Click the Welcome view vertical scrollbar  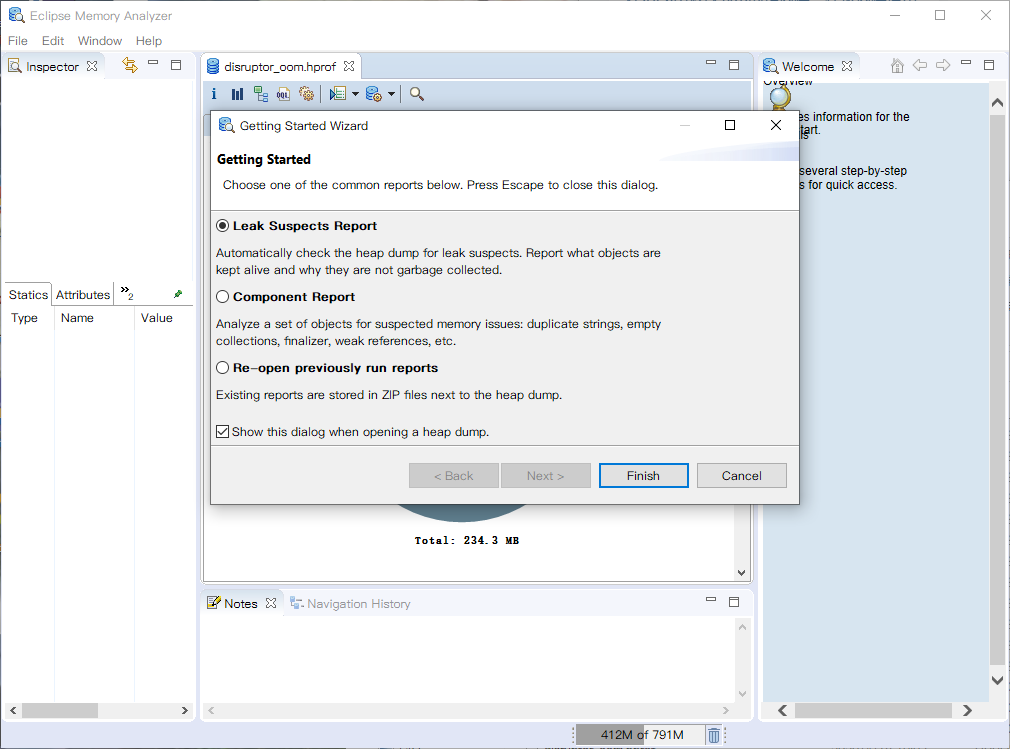[x=997, y=389]
